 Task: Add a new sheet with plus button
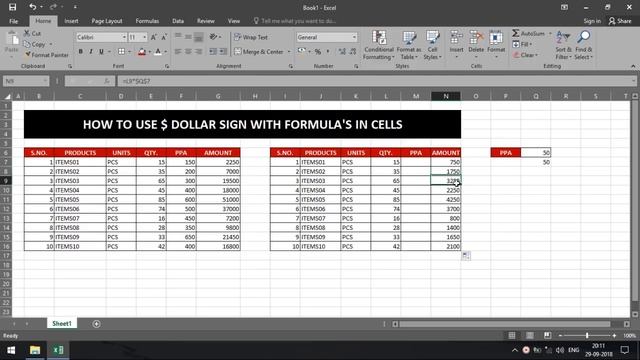coord(96,324)
